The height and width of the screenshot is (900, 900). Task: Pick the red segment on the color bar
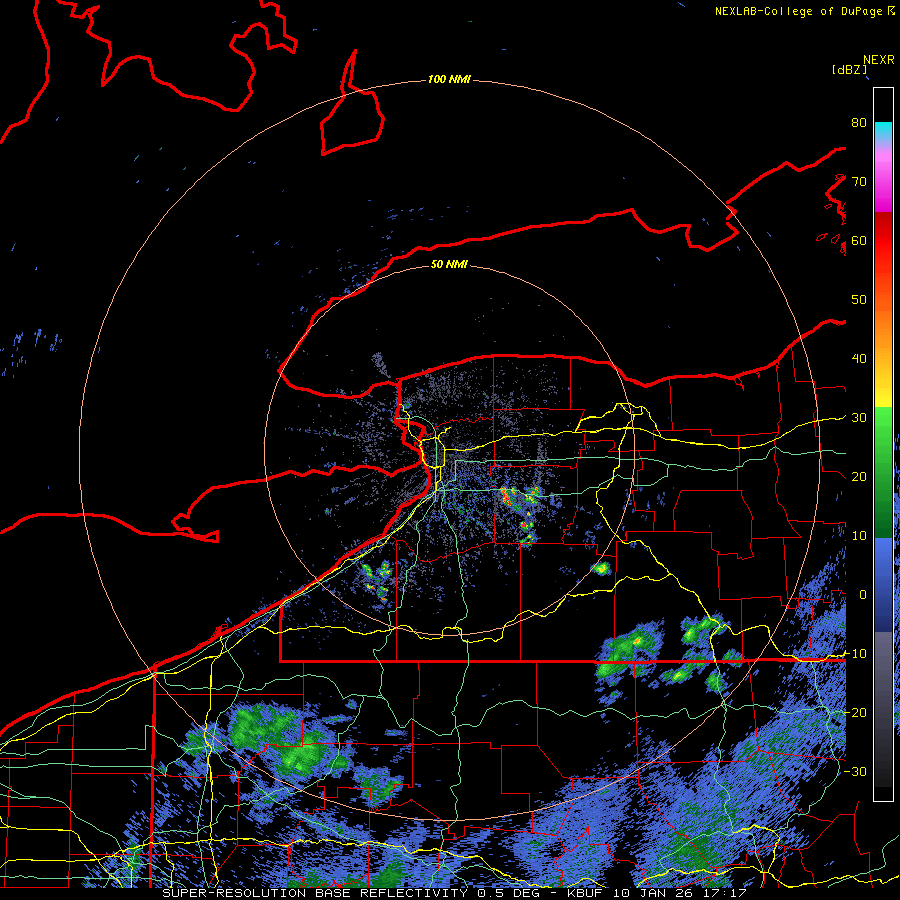tap(883, 241)
